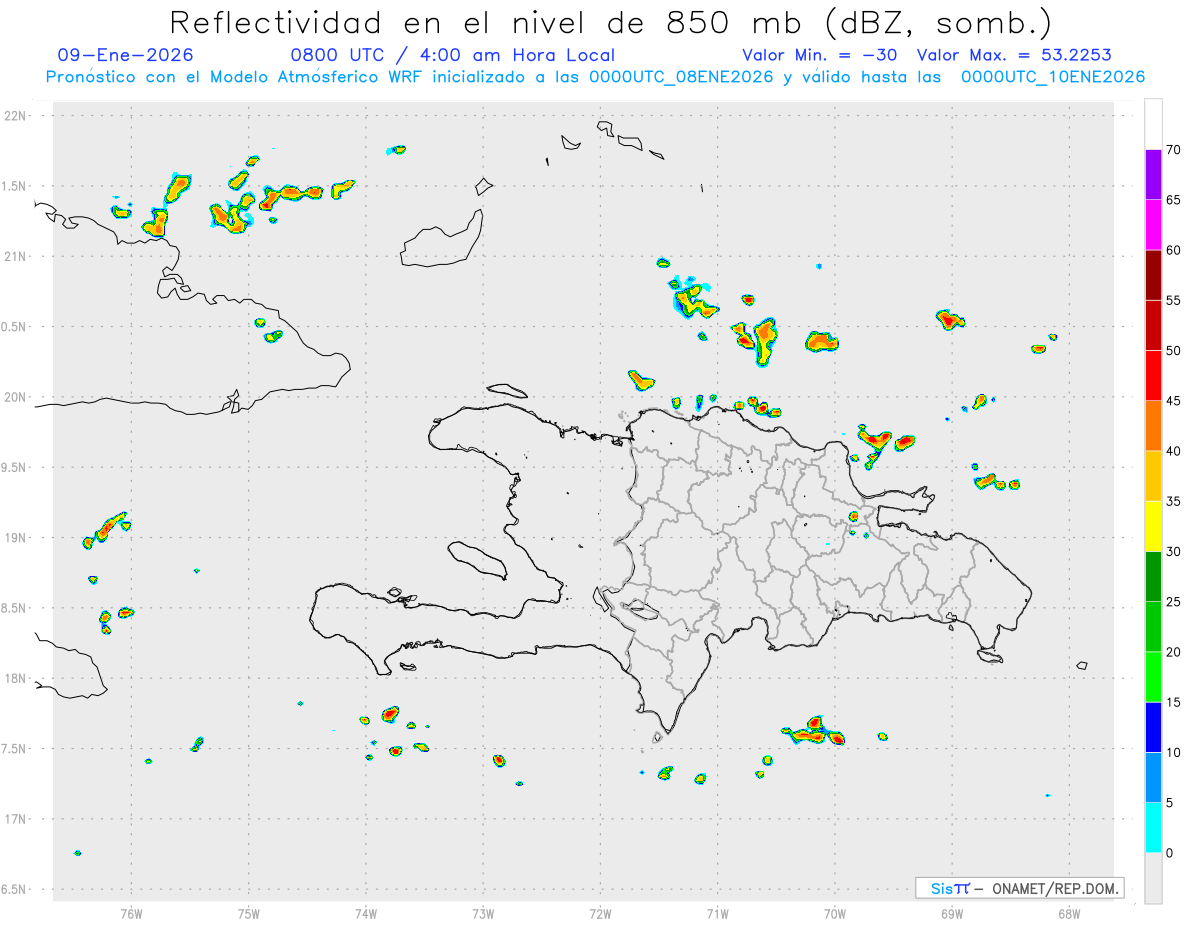Click the '17N' latitude label
Image resolution: width=1200 pixels, height=927 pixels.
16,819
